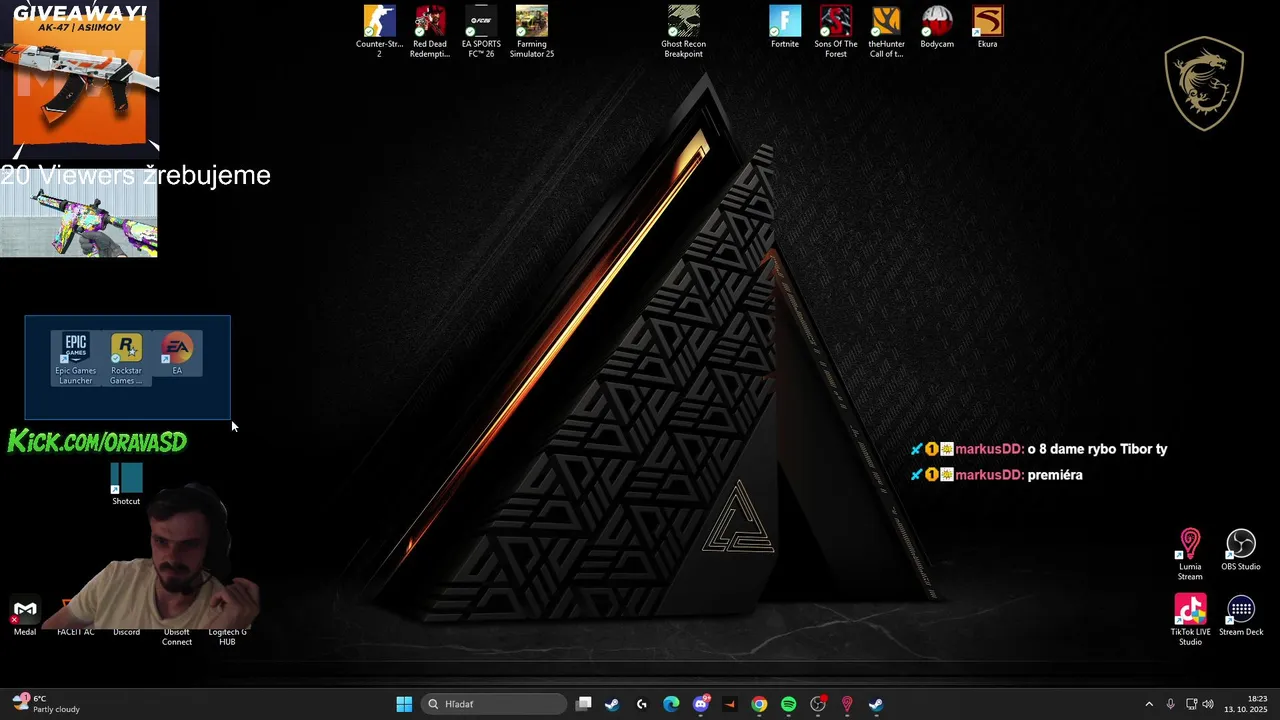Image resolution: width=1280 pixels, height=720 pixels.
Task: Launch the Red Dead Redemption desktop icon
Action: coord(430,31)
